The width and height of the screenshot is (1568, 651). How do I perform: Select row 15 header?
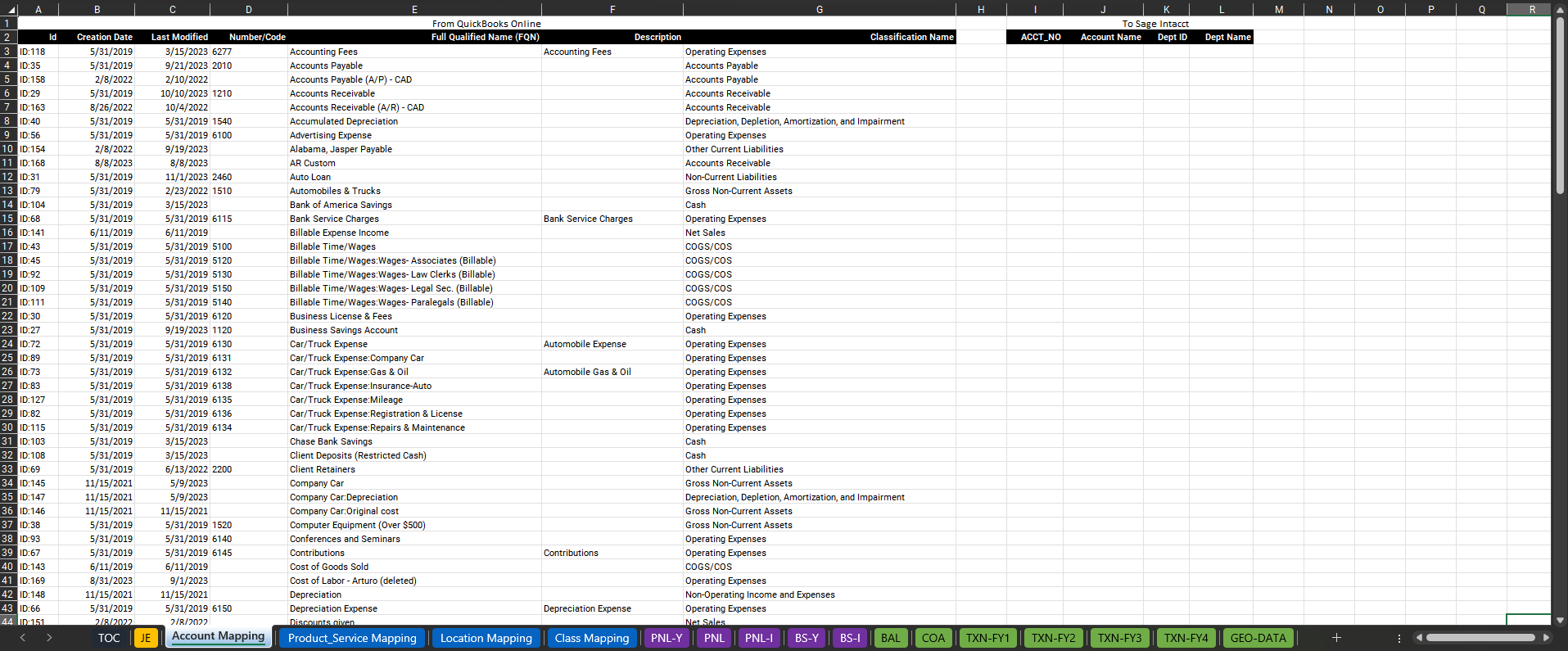tap(8, 219)
